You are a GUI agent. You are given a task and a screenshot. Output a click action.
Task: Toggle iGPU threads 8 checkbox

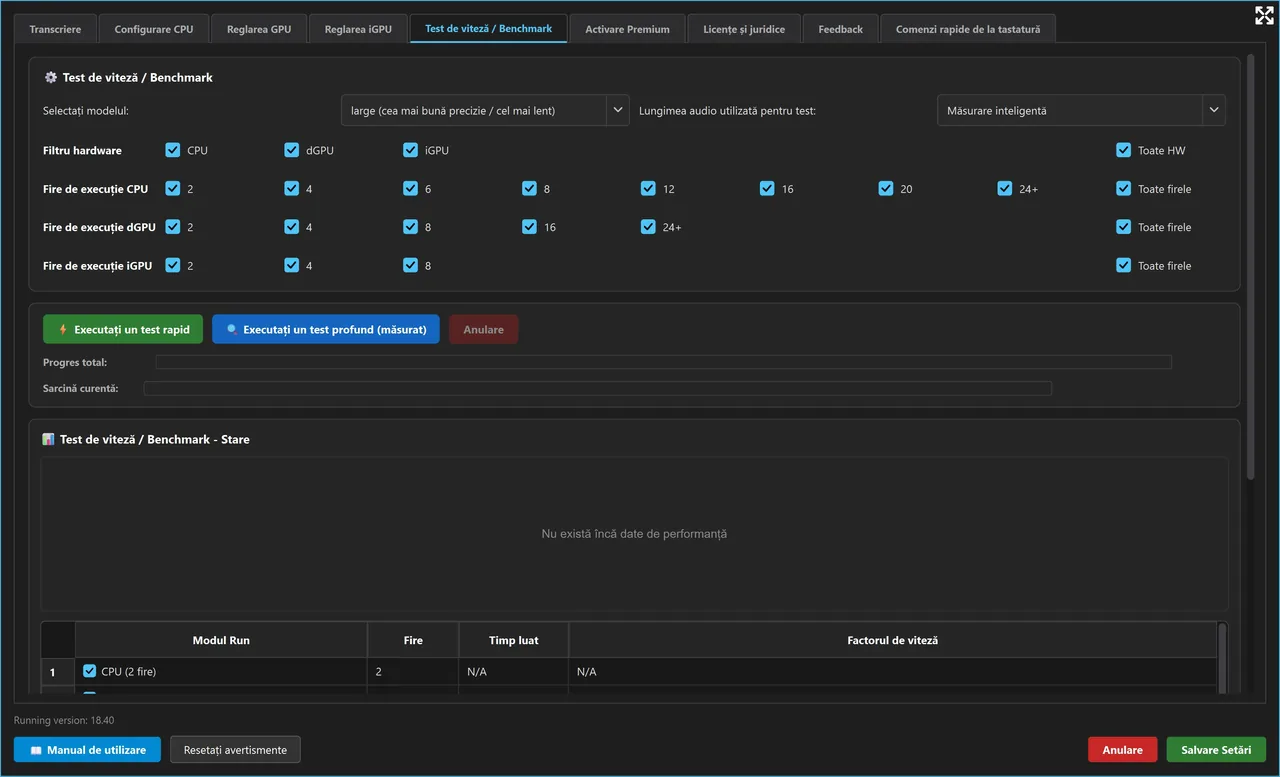click(411, 265)
